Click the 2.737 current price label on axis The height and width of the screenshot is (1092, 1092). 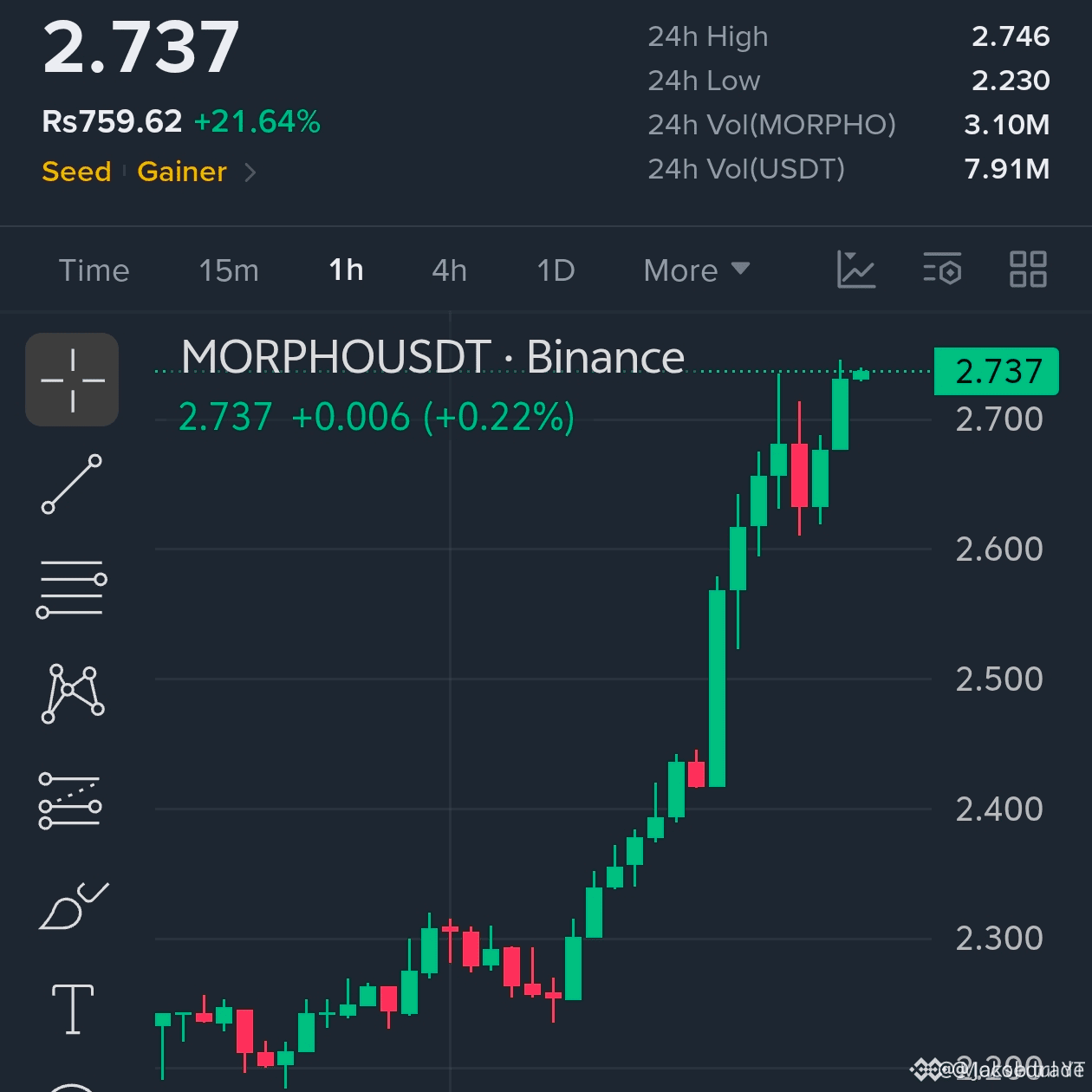coord(997,371)
